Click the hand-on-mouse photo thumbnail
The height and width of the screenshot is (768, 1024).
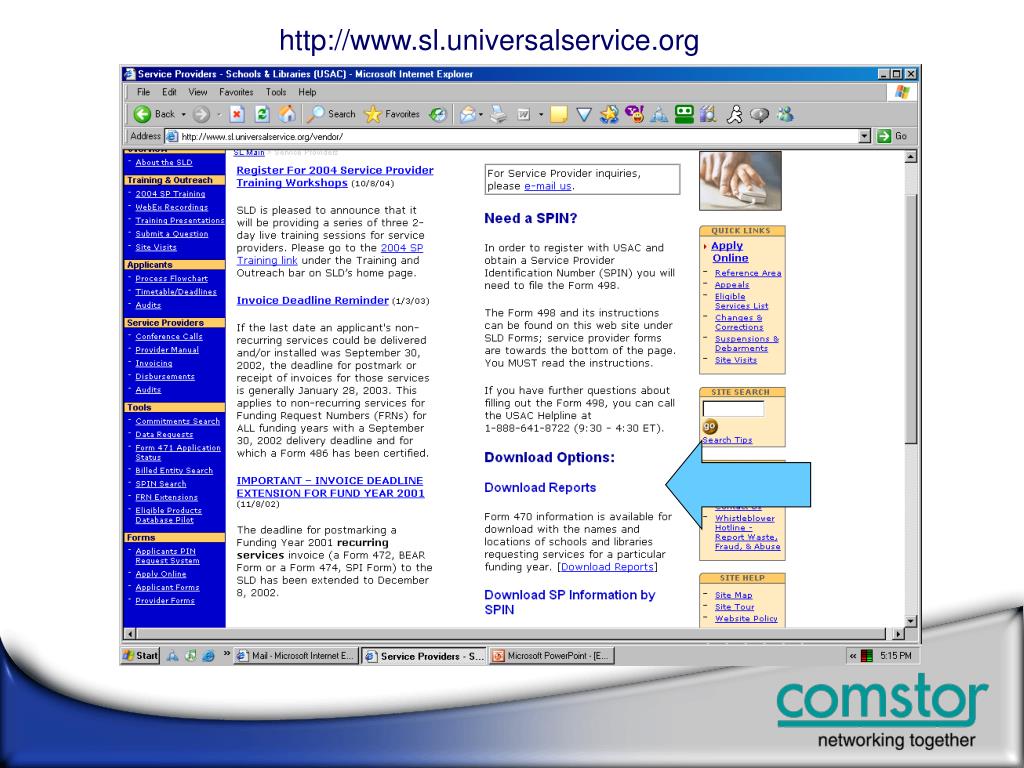pyautogui.click(x=740, y=181)
